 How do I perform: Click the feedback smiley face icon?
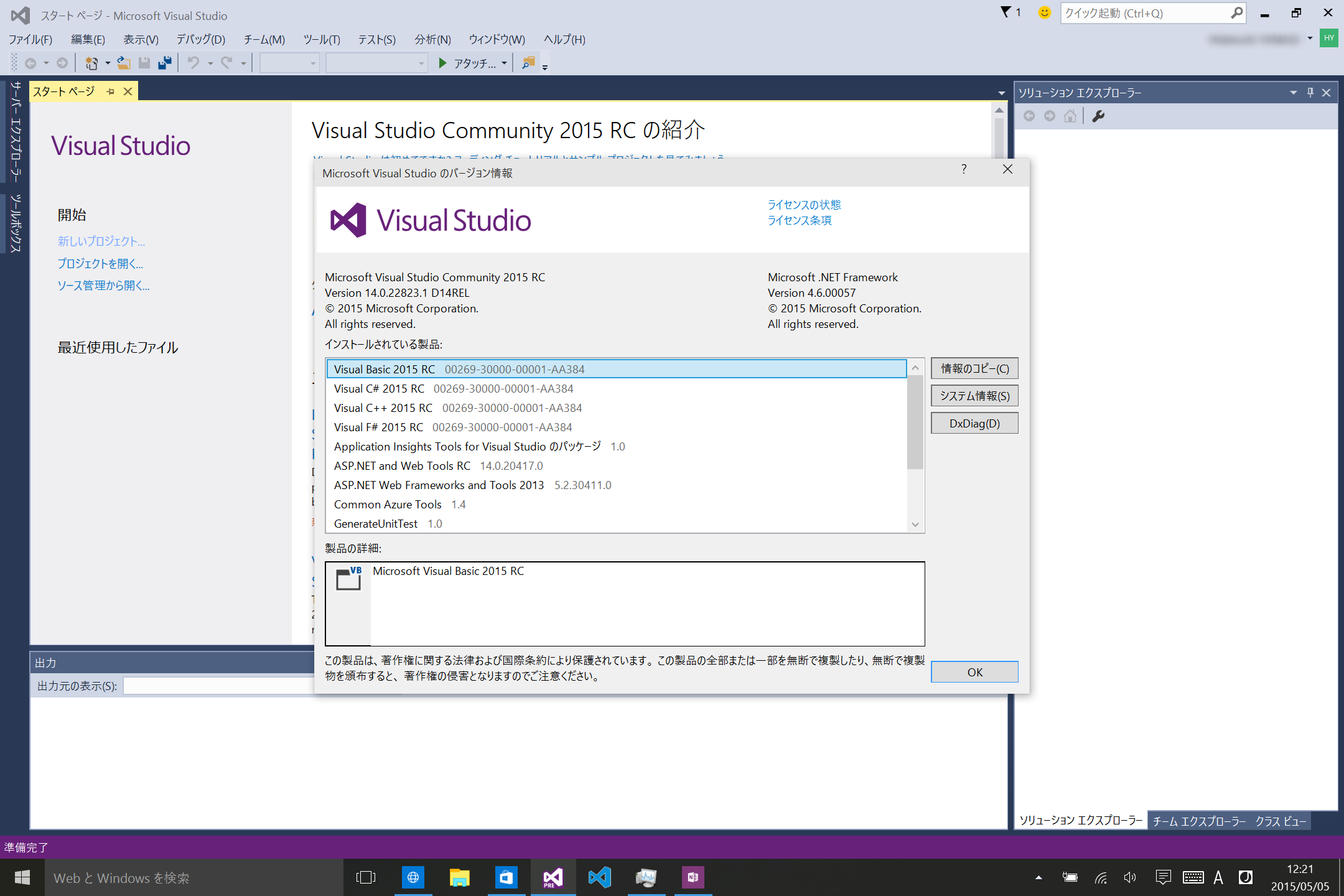point(1044,12)
